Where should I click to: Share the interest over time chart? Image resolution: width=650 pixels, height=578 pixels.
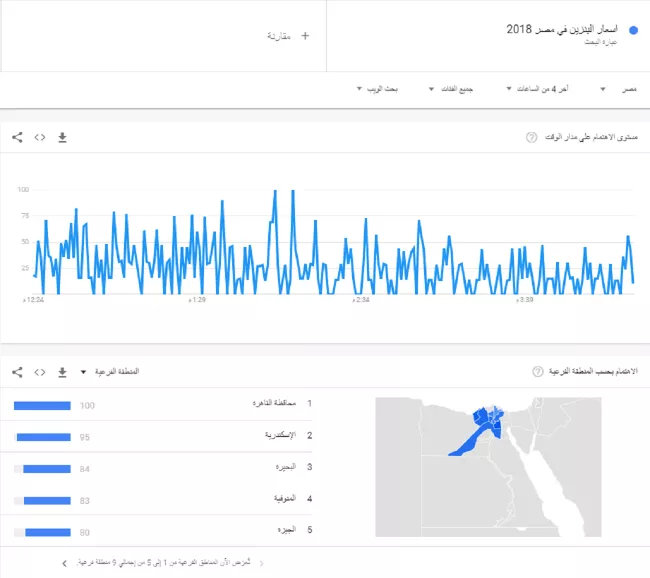tap(17, 137)
